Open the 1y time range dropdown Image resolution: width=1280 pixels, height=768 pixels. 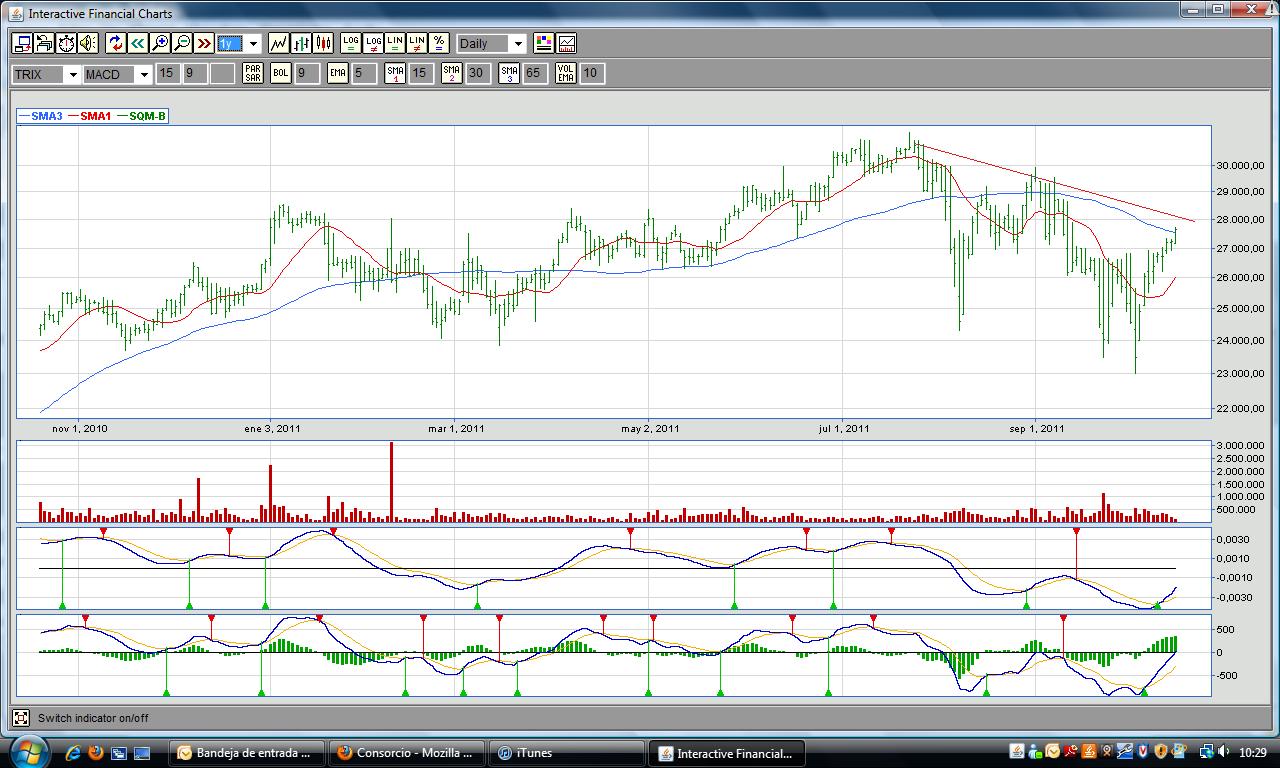[x=253, y=44]
